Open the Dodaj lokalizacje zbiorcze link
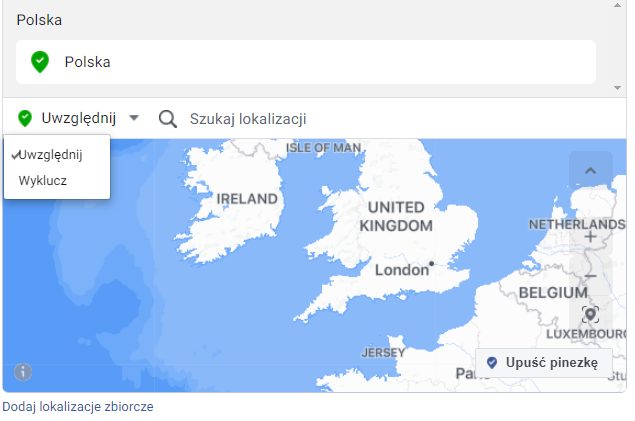Image resolution: width=635 pixels, height=421 pixels. tap(77, 407)
